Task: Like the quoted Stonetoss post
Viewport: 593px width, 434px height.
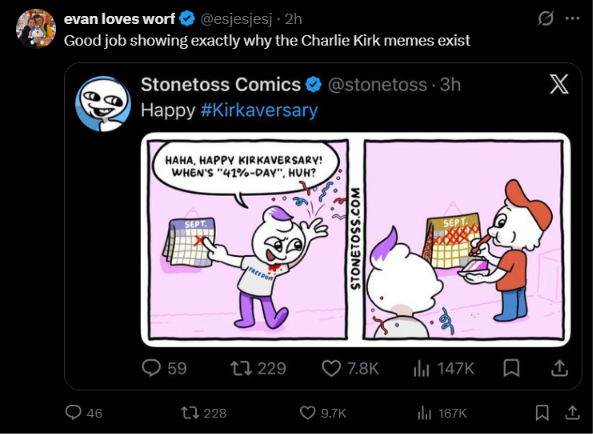Action: click(350, 368)
